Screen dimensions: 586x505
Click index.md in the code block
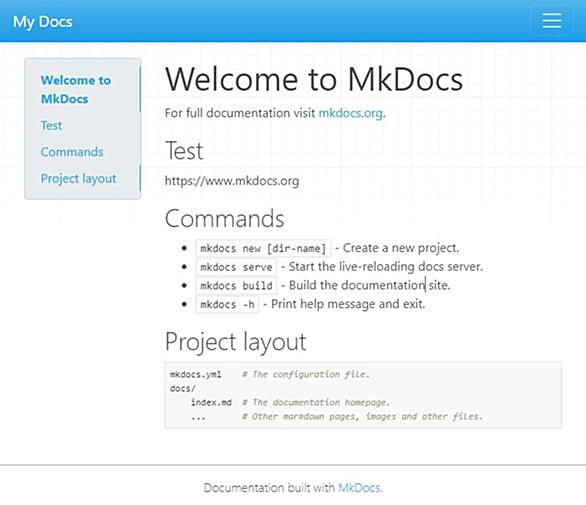click(211, 403)
